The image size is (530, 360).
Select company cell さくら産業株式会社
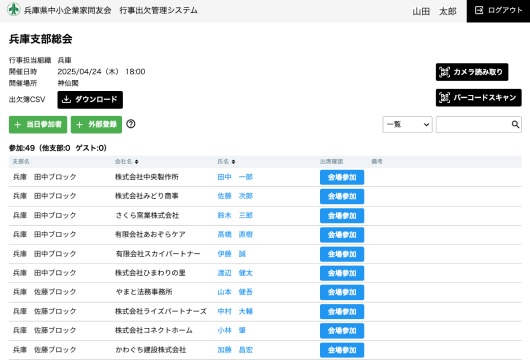click(x=147, y=215)
